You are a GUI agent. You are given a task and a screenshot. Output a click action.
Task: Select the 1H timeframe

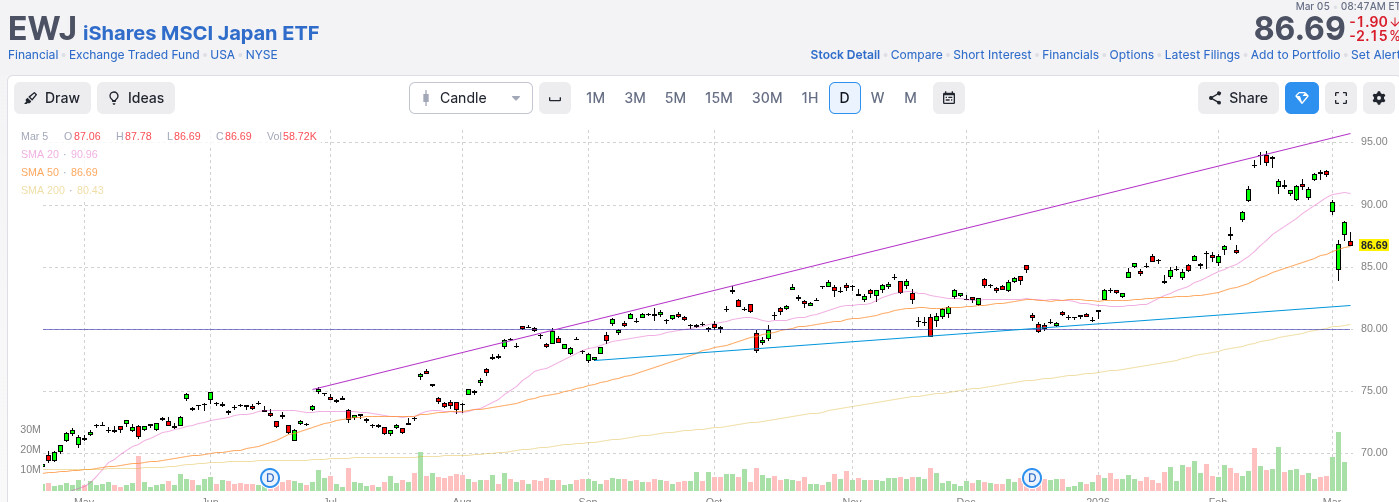(x=809, y=98)
